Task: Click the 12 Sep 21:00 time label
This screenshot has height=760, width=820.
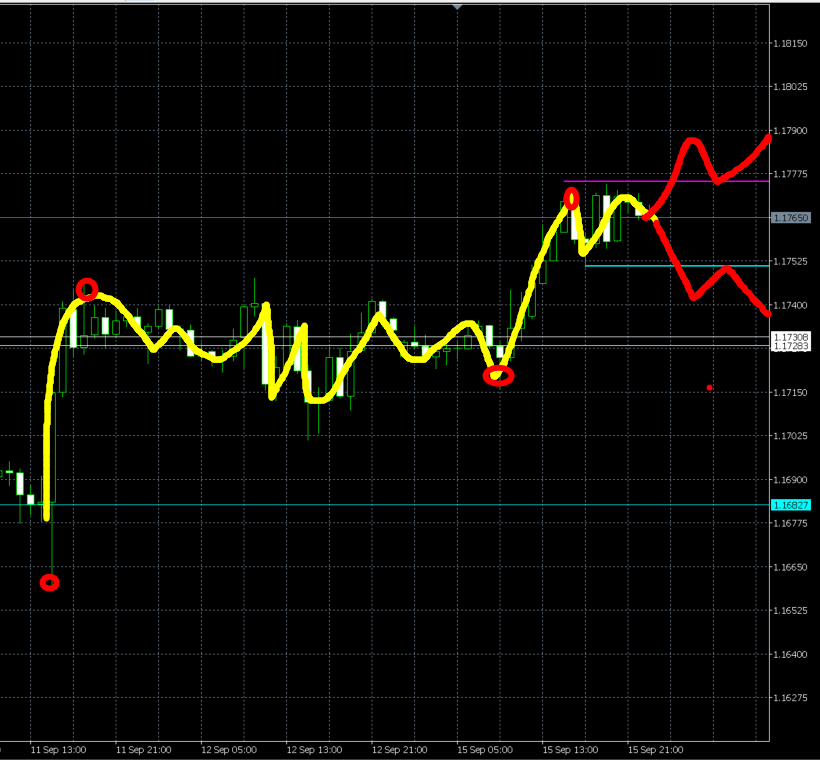Action: click(x=400, y=750)
